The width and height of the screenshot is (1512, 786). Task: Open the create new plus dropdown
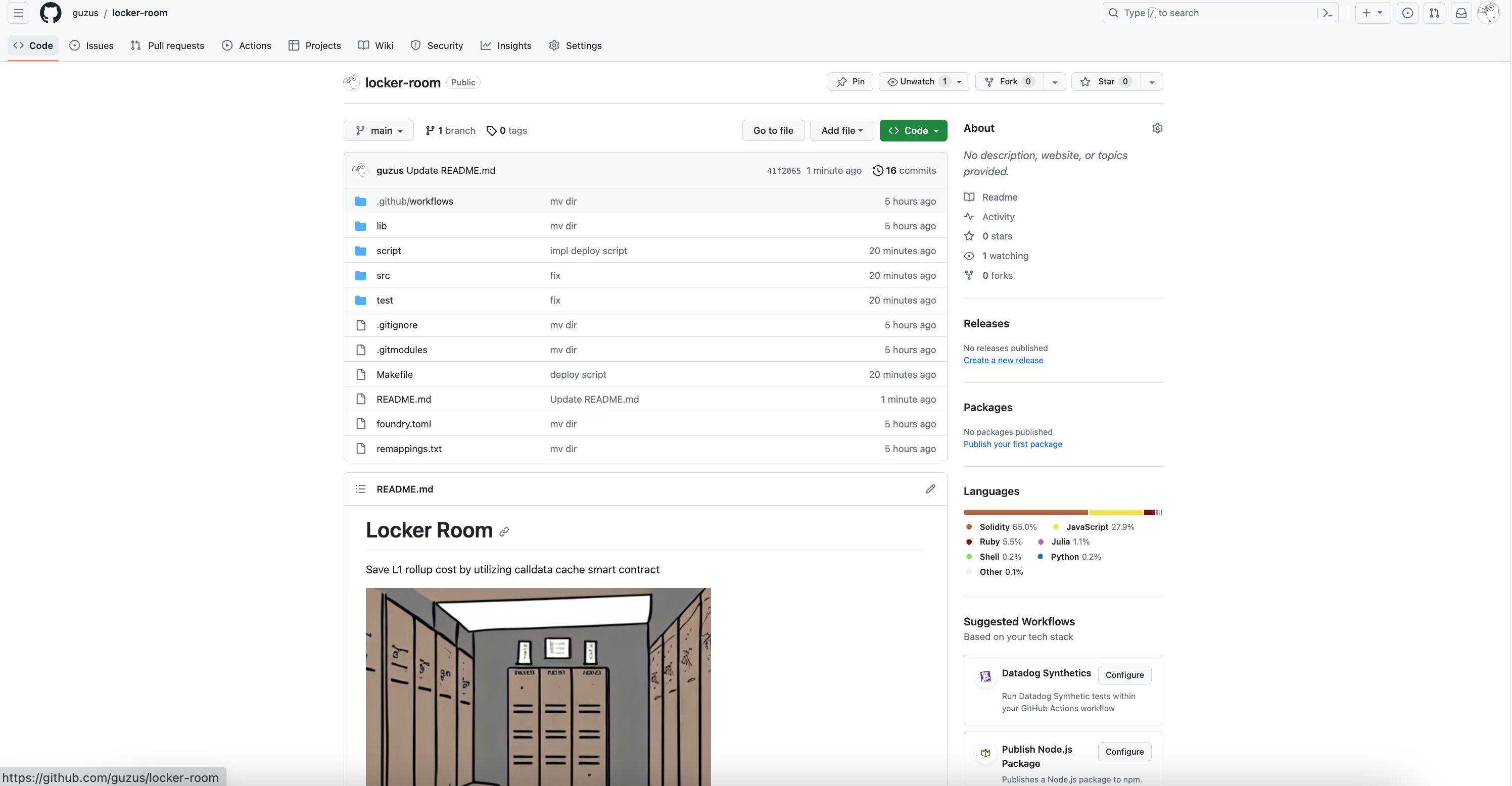[x=1373, y=13]
